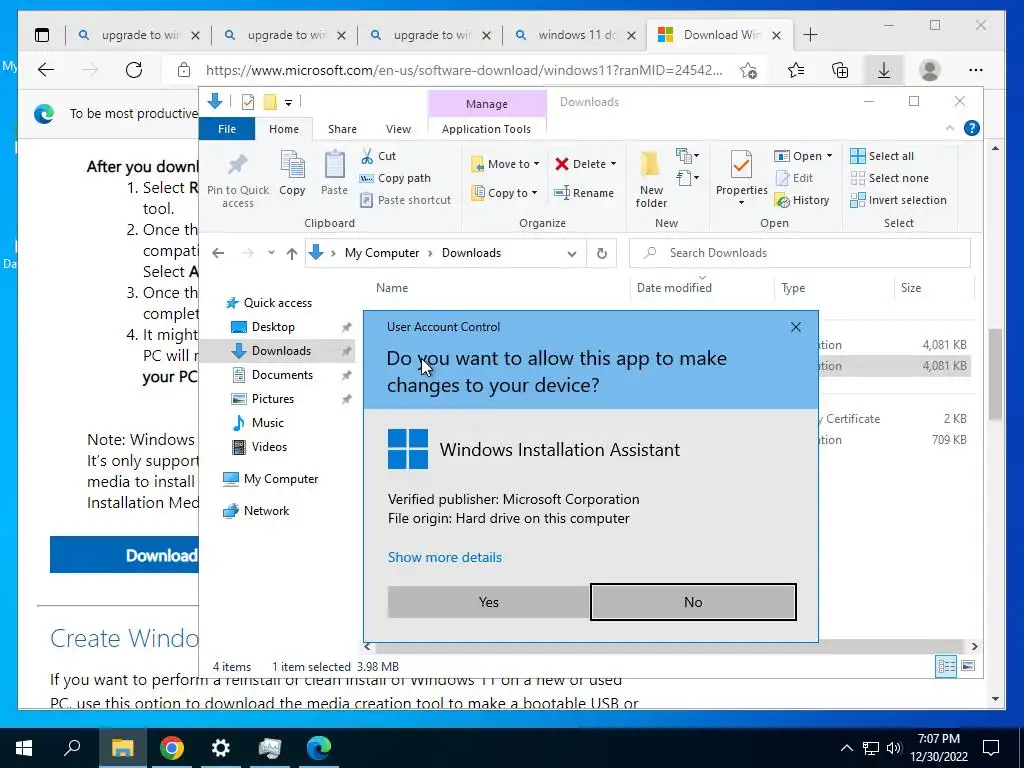Go up one folder level
Image resolution: width=1024 pixels, height=768 pixels.
pyautogui.click(x=291, y=253)
